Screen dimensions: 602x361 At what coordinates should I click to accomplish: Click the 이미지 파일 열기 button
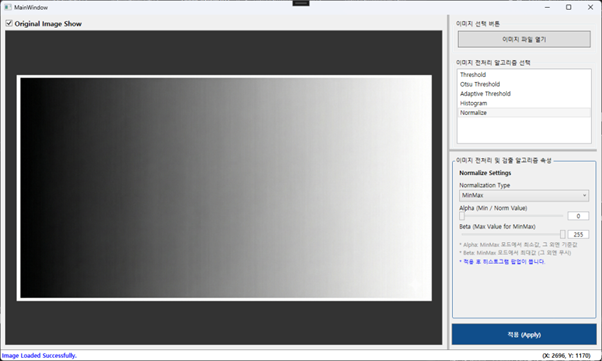(x=524, y=39)
